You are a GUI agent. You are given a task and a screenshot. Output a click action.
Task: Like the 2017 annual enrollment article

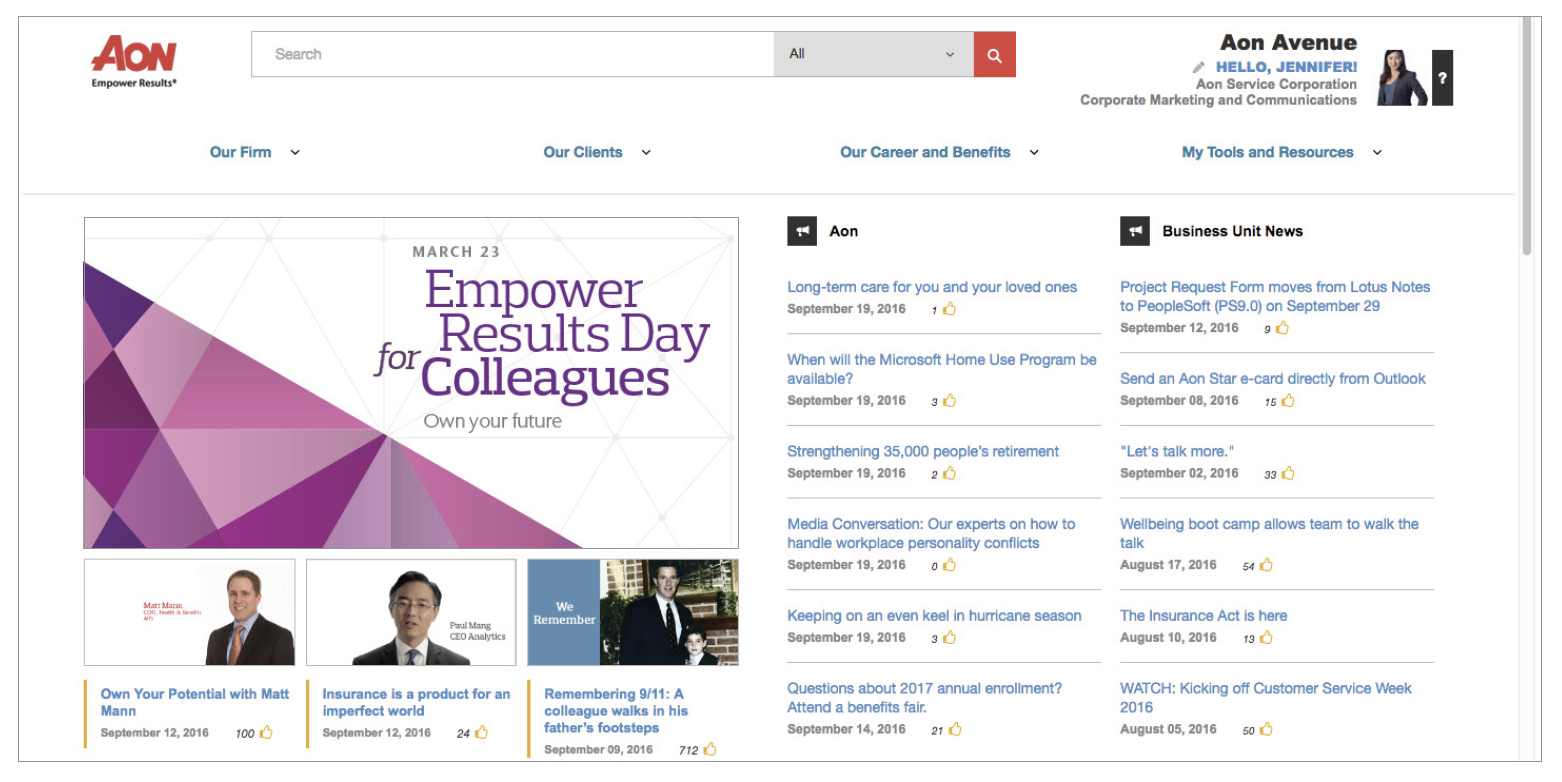pos(955,729)
